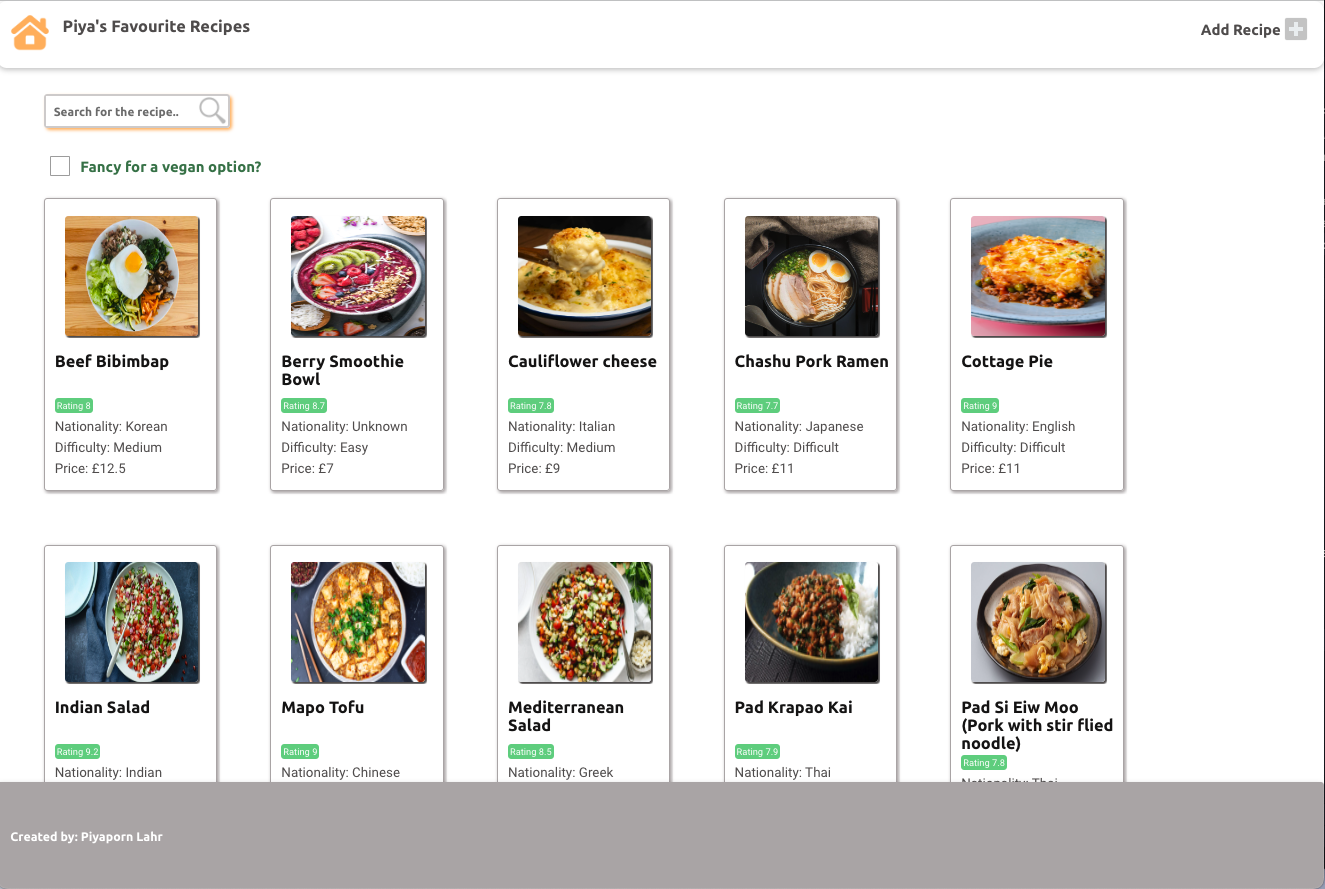Image resolution: width=1325 pixels, height=889 pixels.
Task: Open the Cottage Pie recipe image
Action: pos(1037,276)
